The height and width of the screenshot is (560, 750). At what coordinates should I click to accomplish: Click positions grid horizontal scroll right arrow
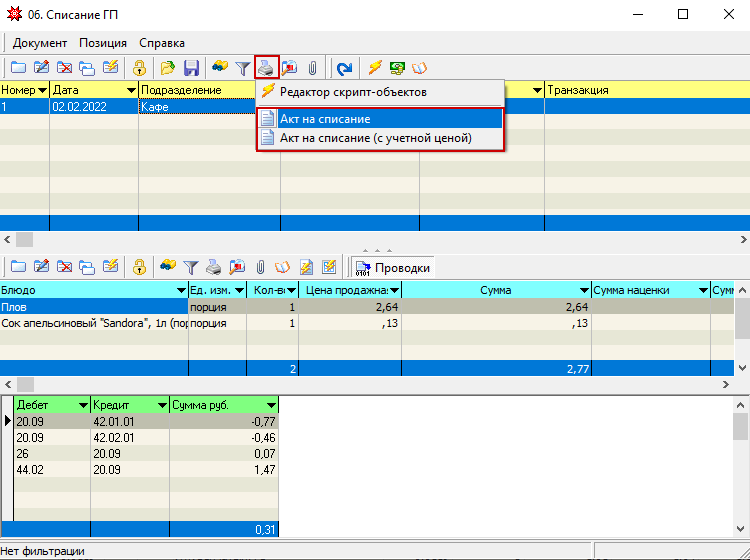726,384
